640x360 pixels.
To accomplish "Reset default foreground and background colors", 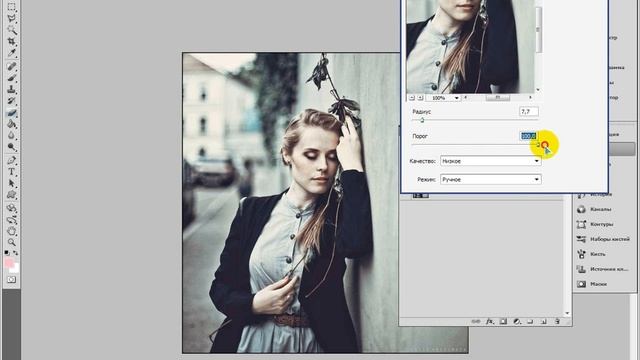I will click(7, 253).
